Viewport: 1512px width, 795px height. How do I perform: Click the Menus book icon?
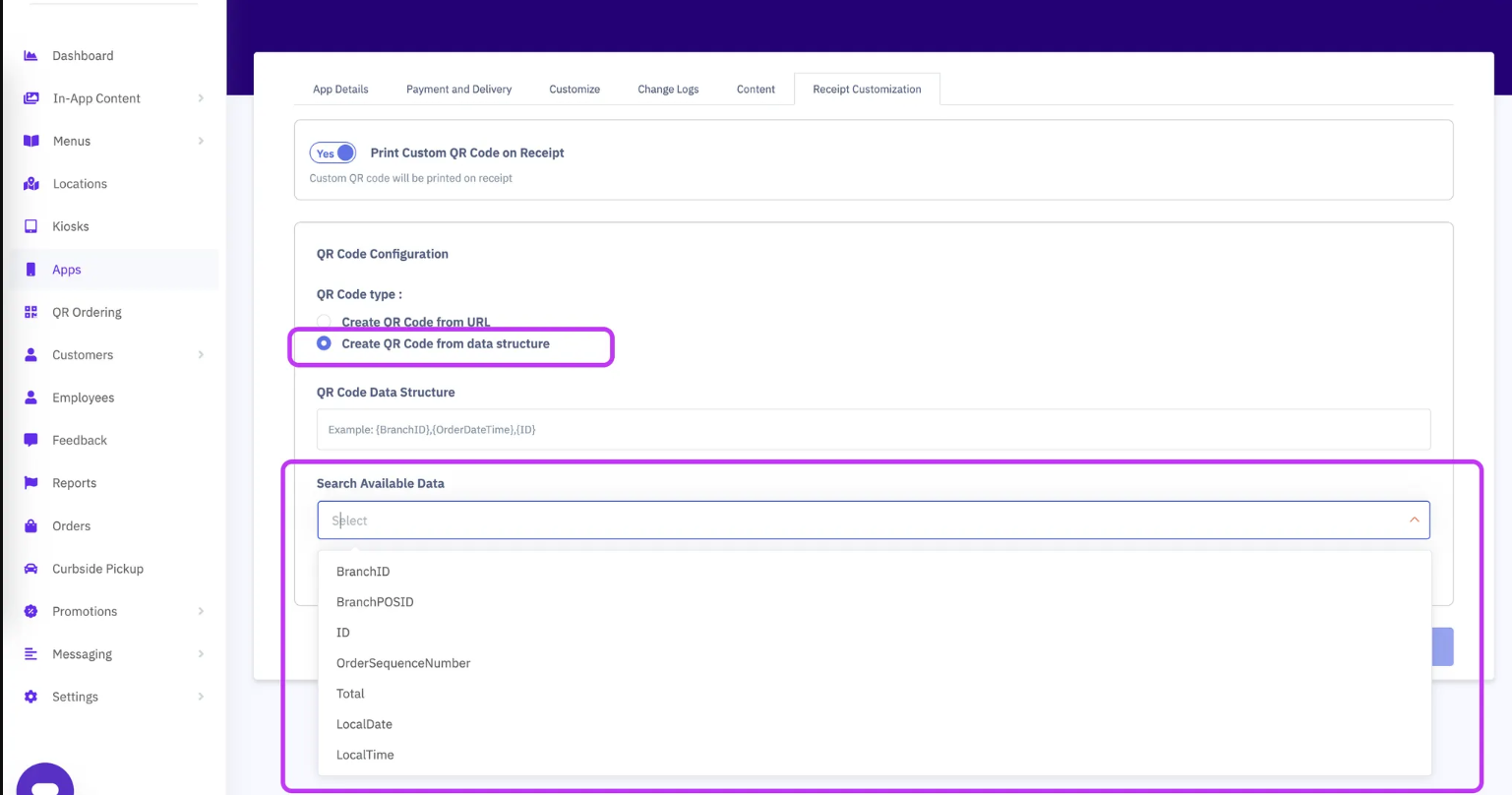point(30,141)
